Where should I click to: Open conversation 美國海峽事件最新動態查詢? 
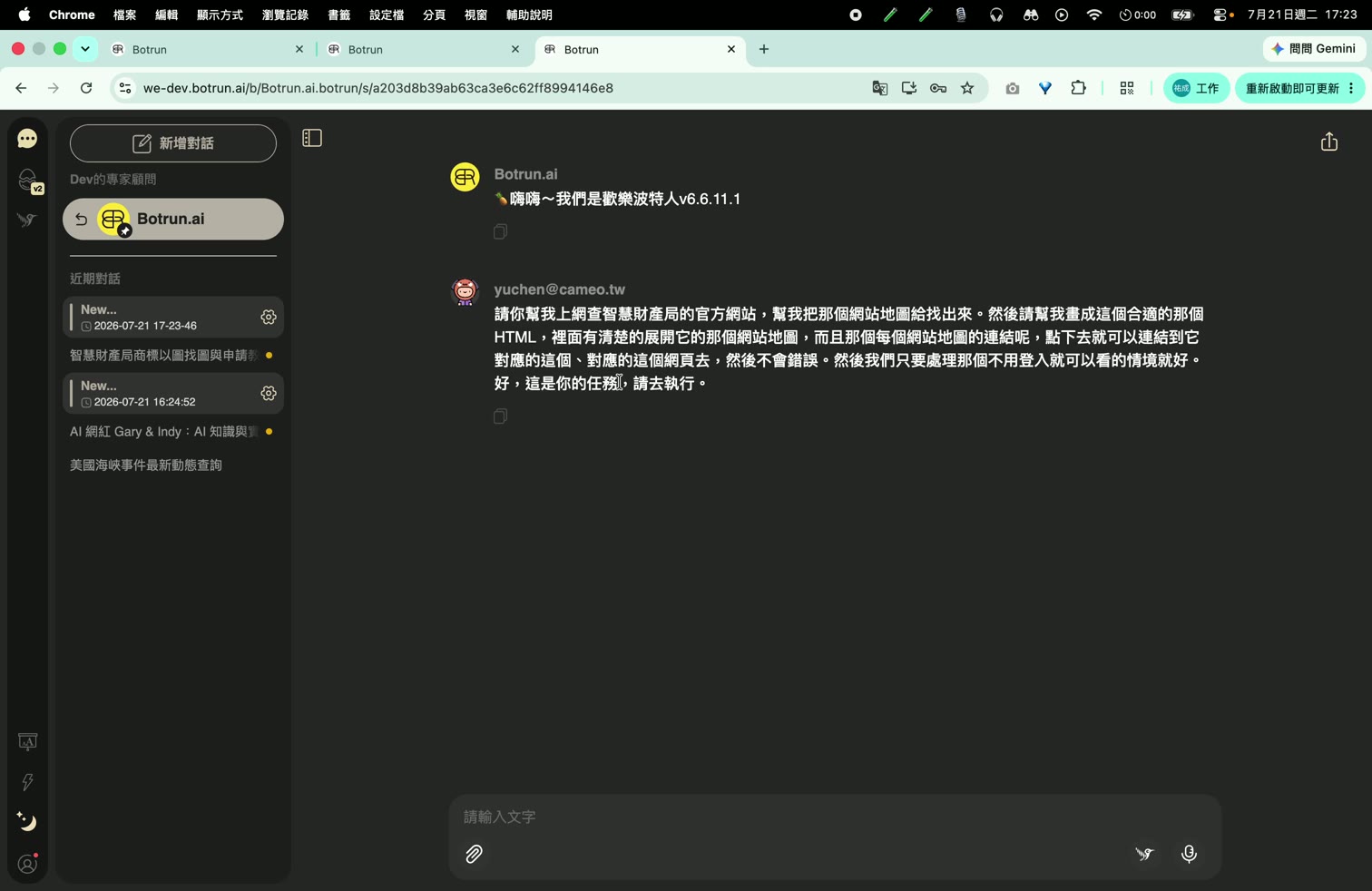coord(146,465)
